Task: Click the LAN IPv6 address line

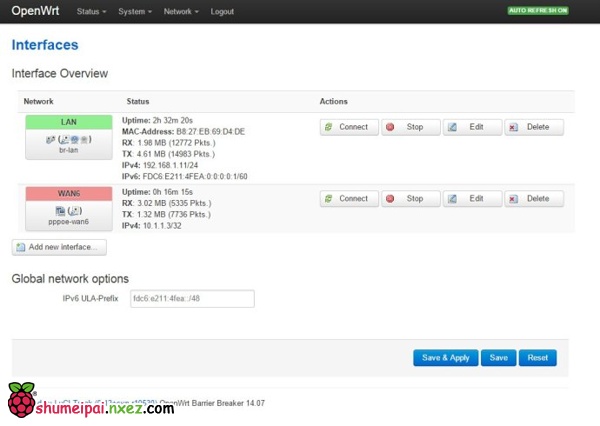Action: coord(184,176)
